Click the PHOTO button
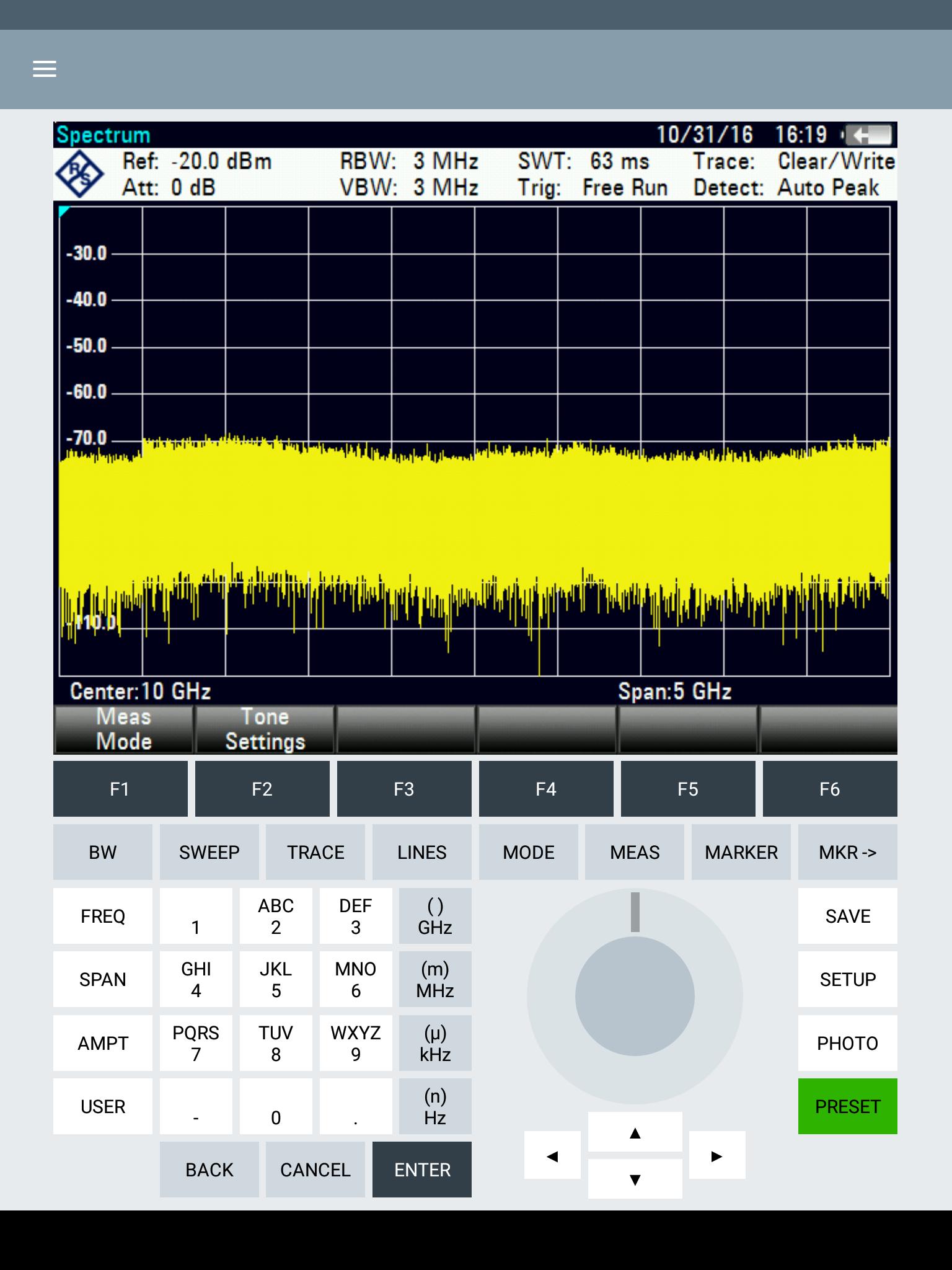The image size is (952, 1270). click(x=848, y=1043)
